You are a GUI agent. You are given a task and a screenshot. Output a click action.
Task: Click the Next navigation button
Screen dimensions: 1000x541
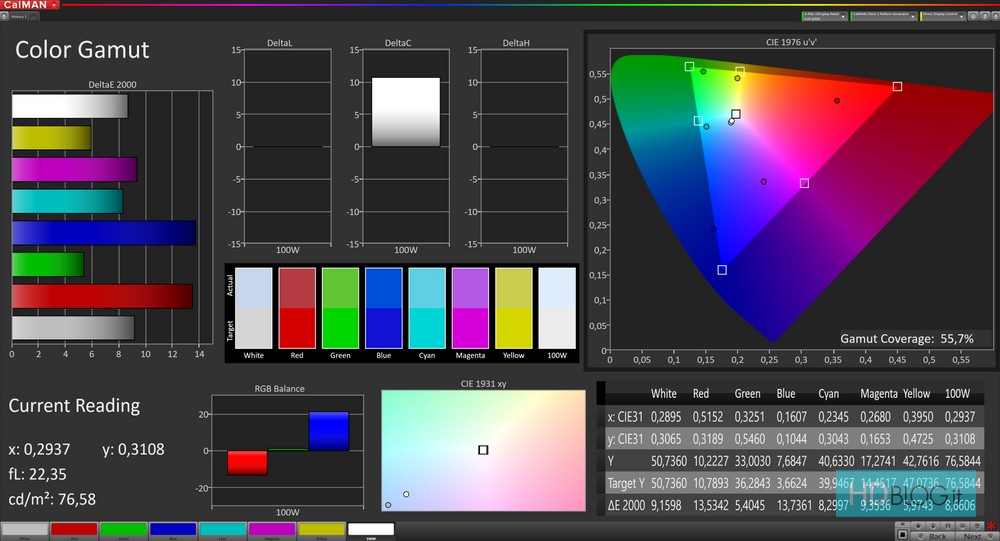coord(977,537)
